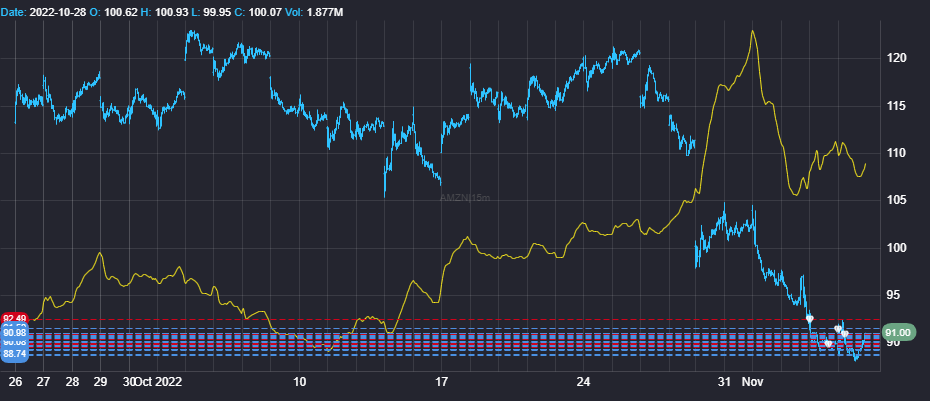Viewport: 930px width, 401px height.
Task: Click the low value 99.95
Action: [x=217, y=12]
